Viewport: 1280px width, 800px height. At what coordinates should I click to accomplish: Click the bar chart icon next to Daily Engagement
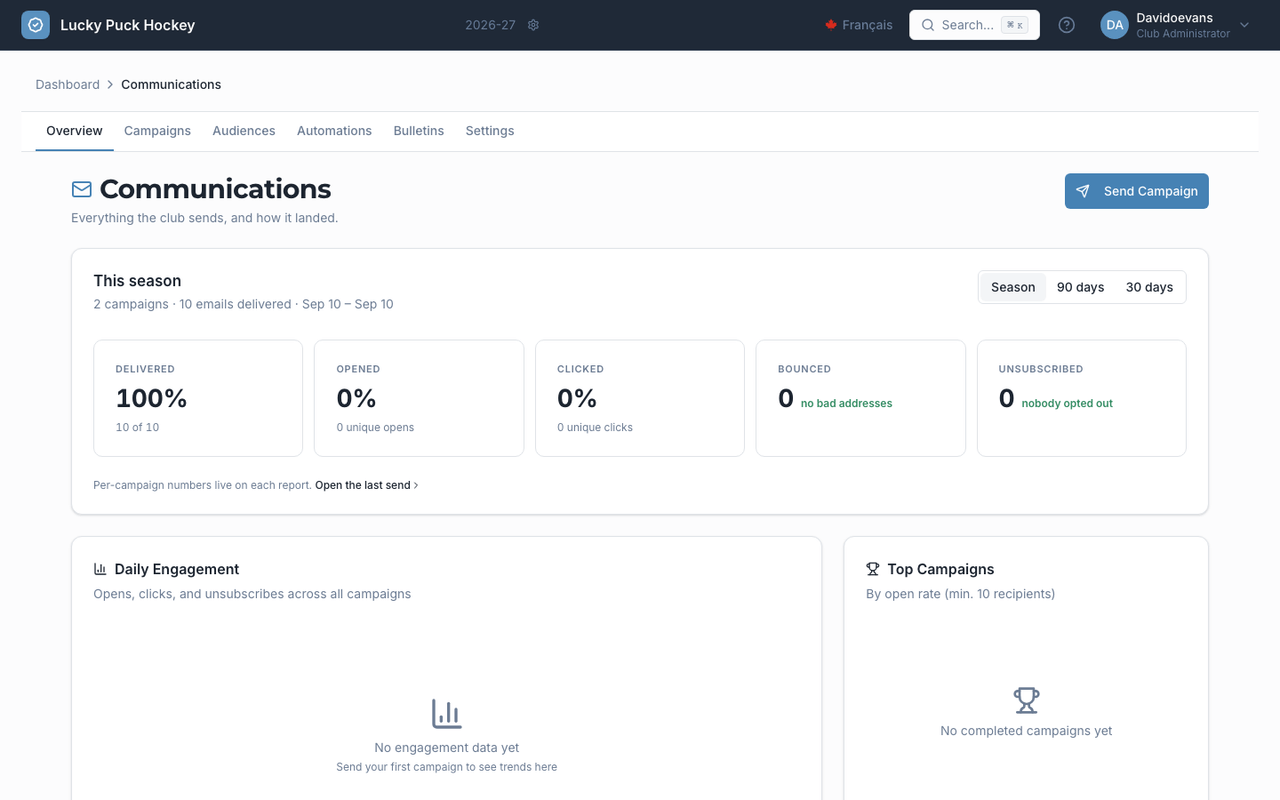pyautogui.click(x=100, y=569)
